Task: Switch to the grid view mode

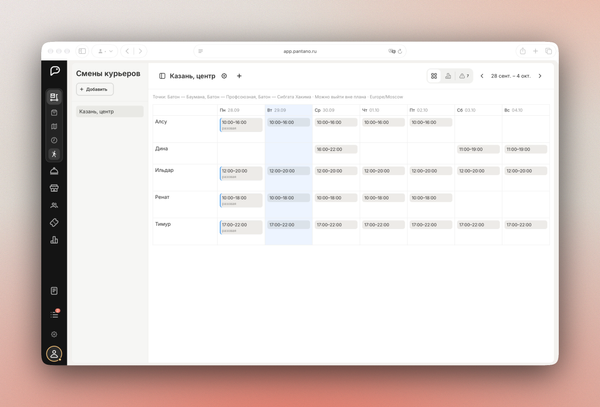Action: click(x=434, y=76)
